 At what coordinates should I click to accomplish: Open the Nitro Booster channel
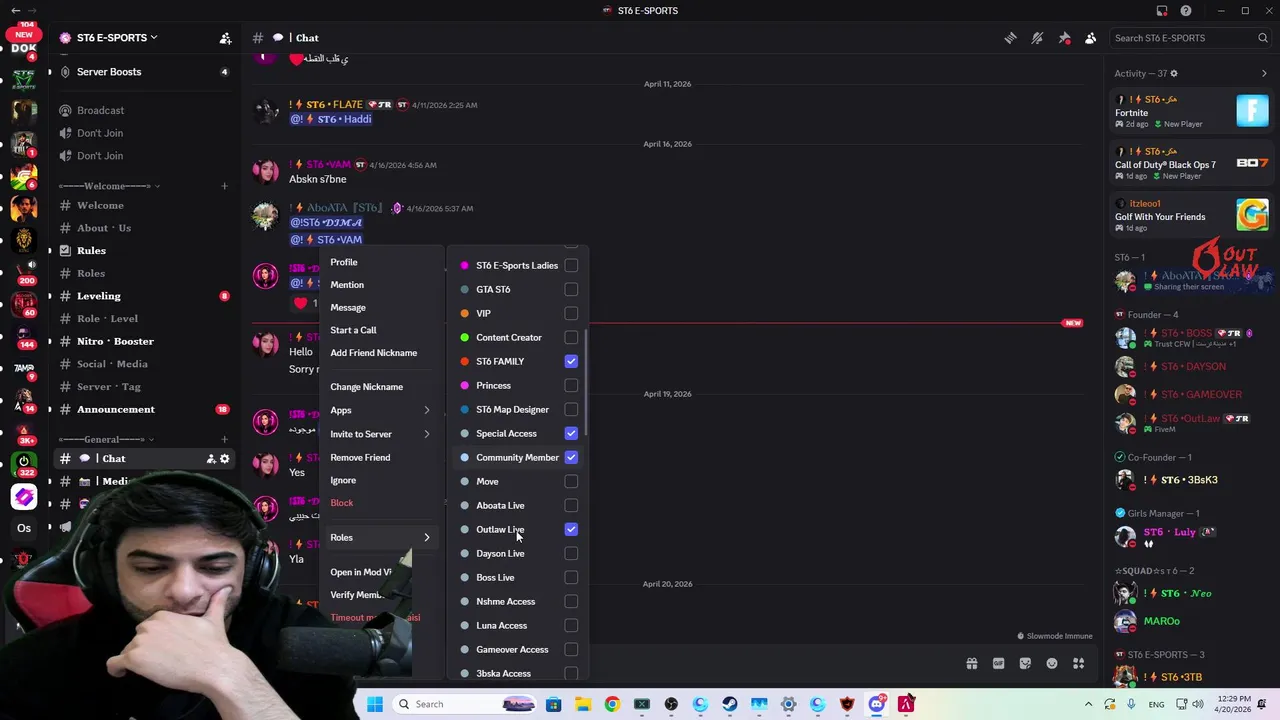click(x=144, y=341)
